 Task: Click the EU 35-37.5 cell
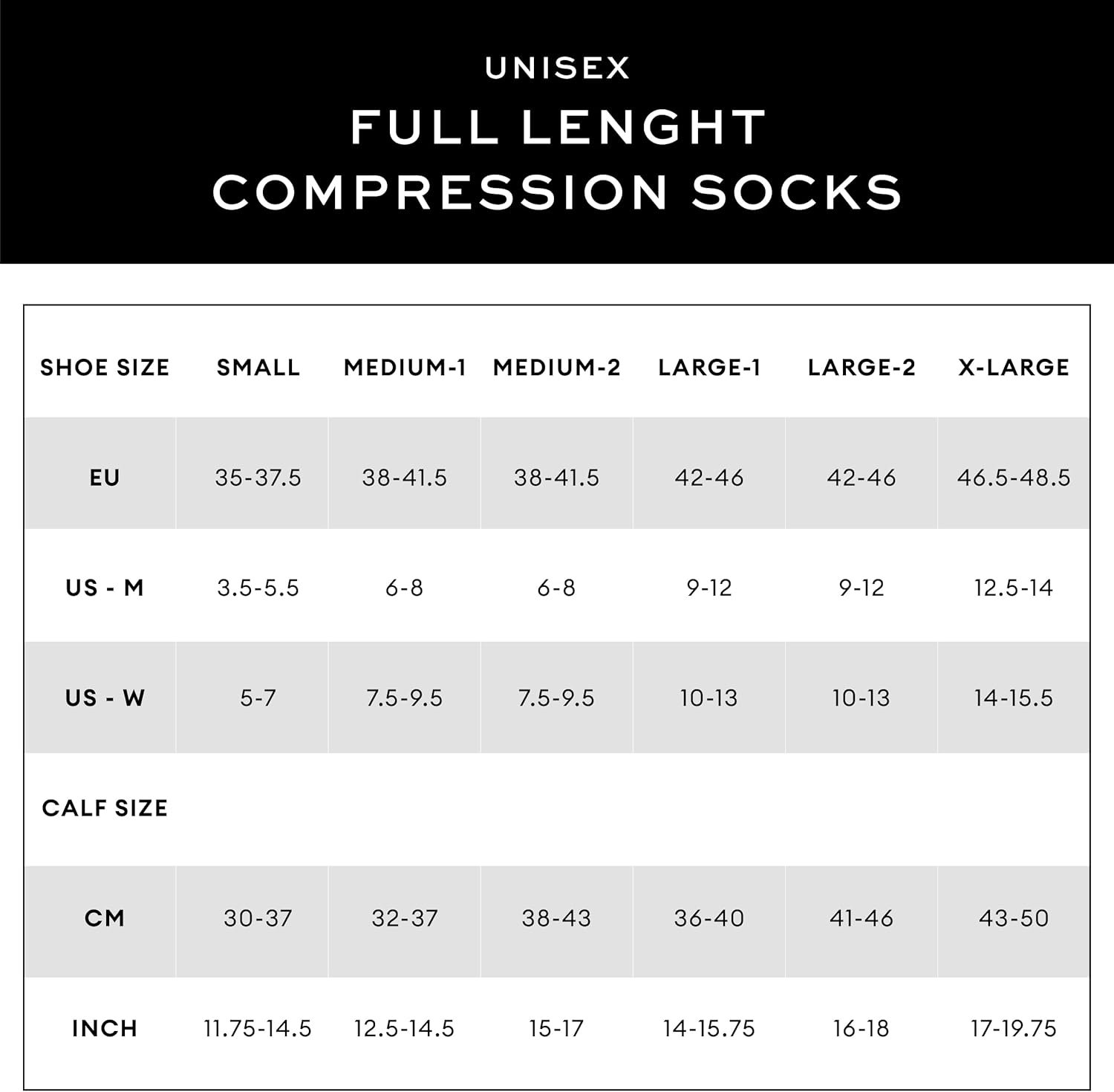click(x=258, y=478)
